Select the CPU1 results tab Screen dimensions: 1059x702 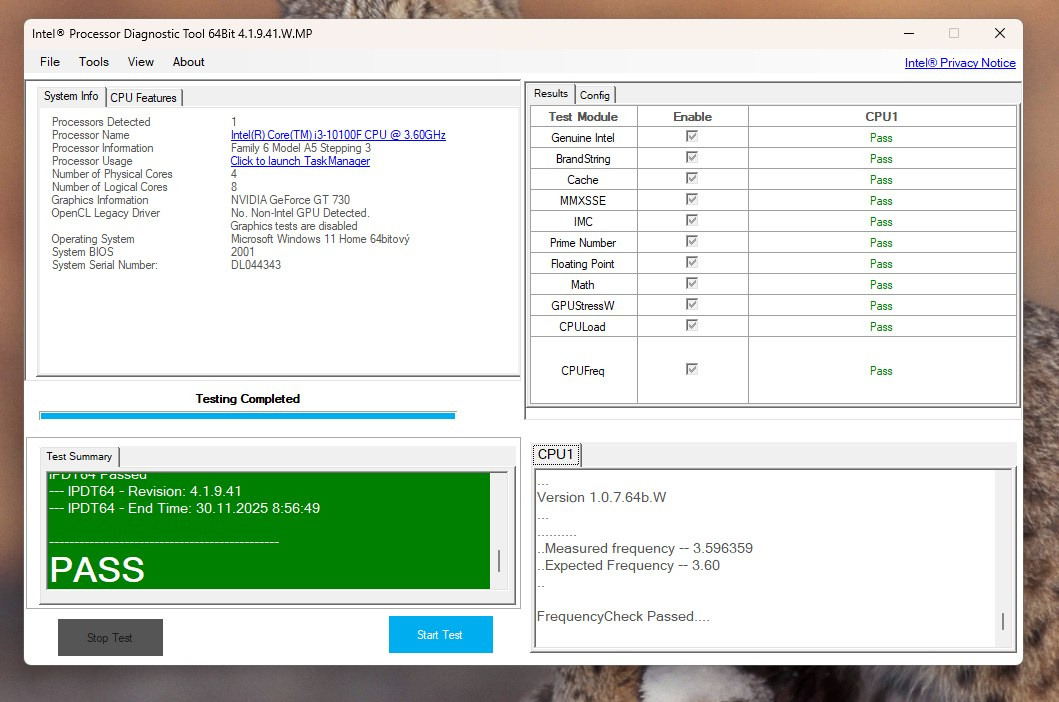click(556, 453)
